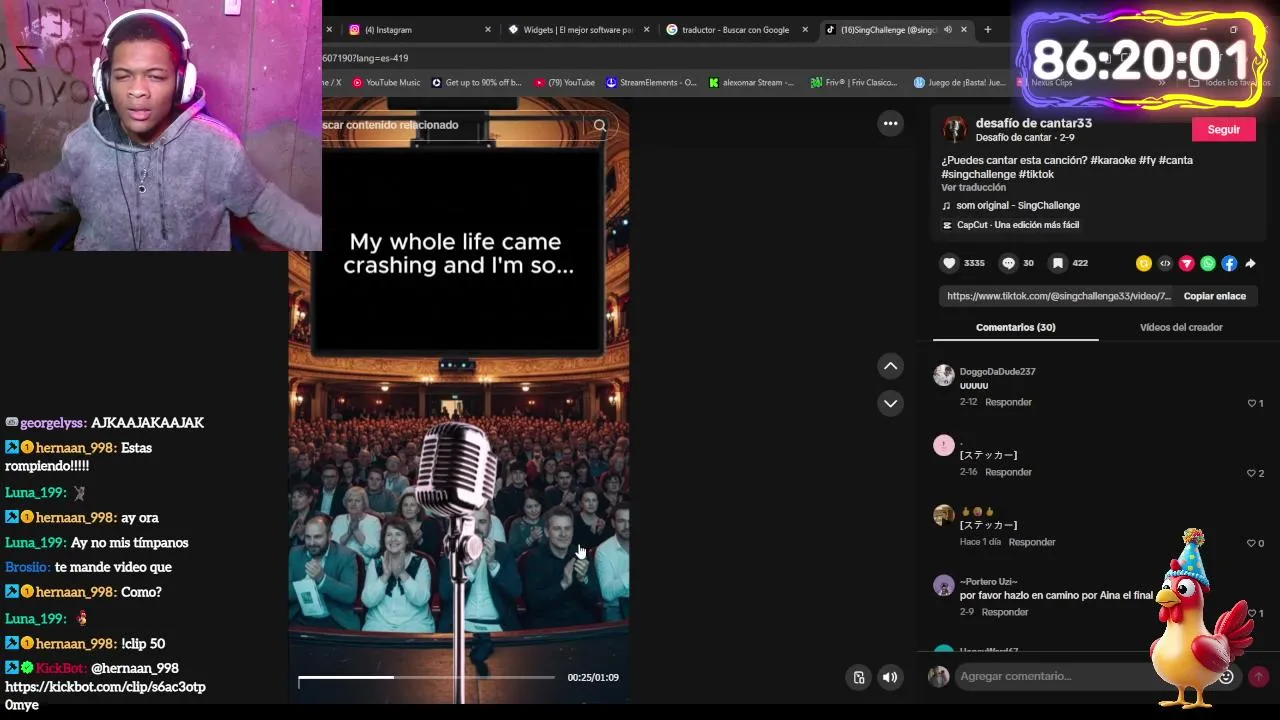Screen dimensions: 1280x720
Task: Go to the next video with the down chevron
Action: point(890,403)
